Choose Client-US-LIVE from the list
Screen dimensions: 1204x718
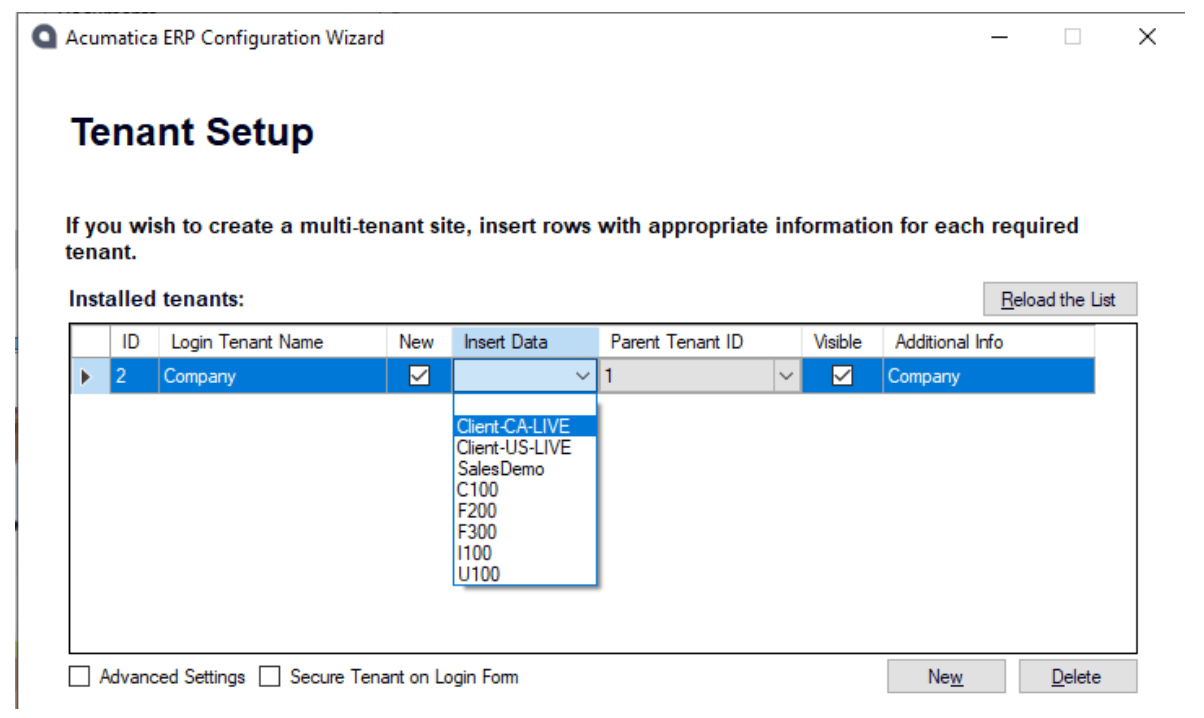(x=525, y=447)
